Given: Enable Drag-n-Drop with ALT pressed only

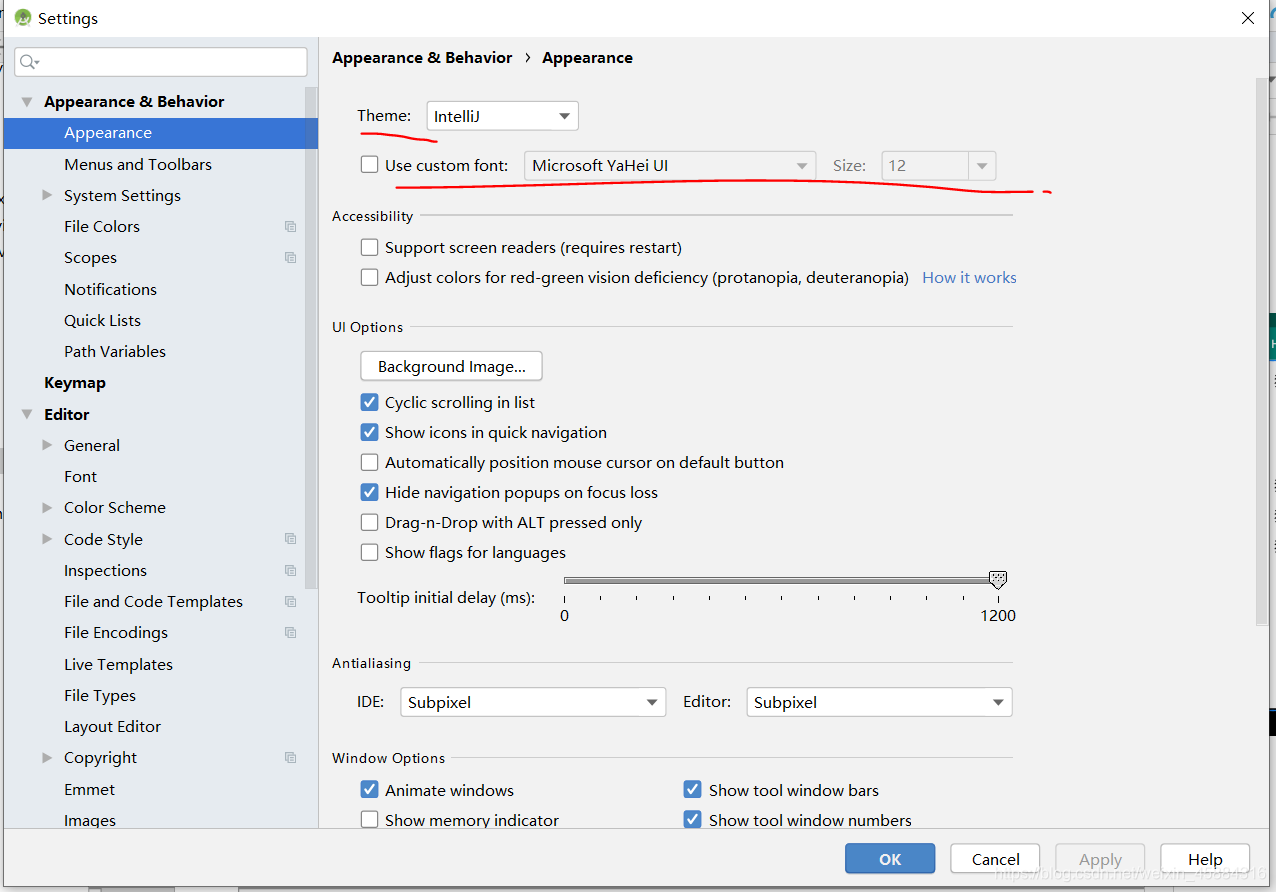Looking at the screenshot, I should 370,522.
